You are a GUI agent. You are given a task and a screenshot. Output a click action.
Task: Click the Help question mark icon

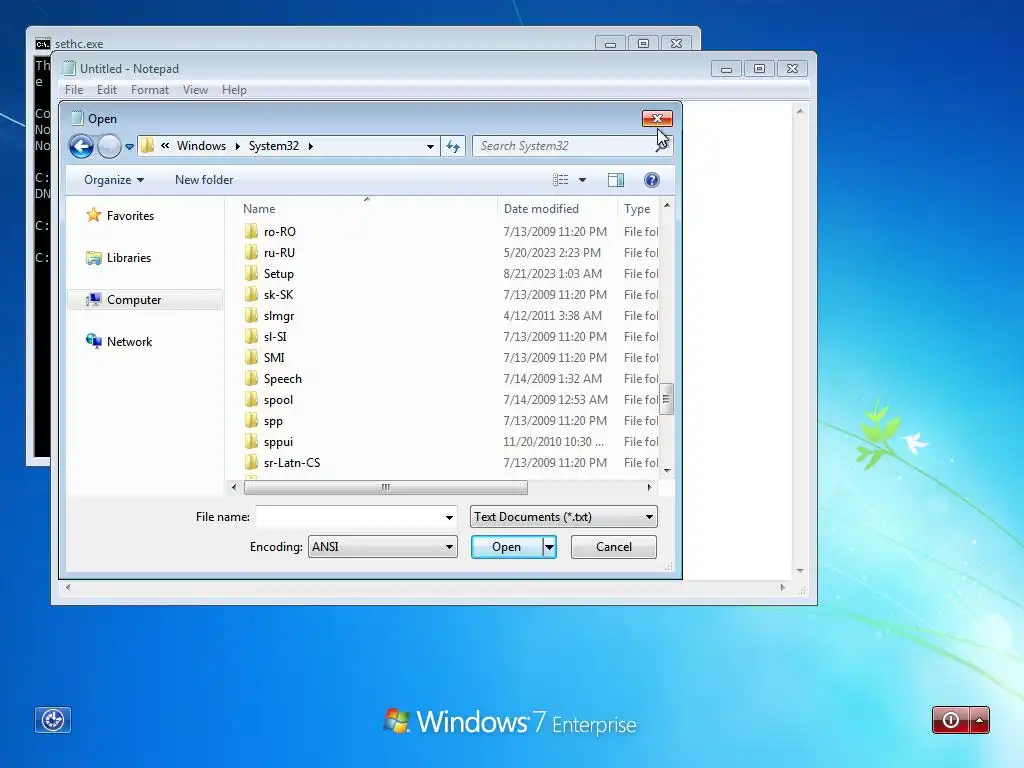point(652,180)
